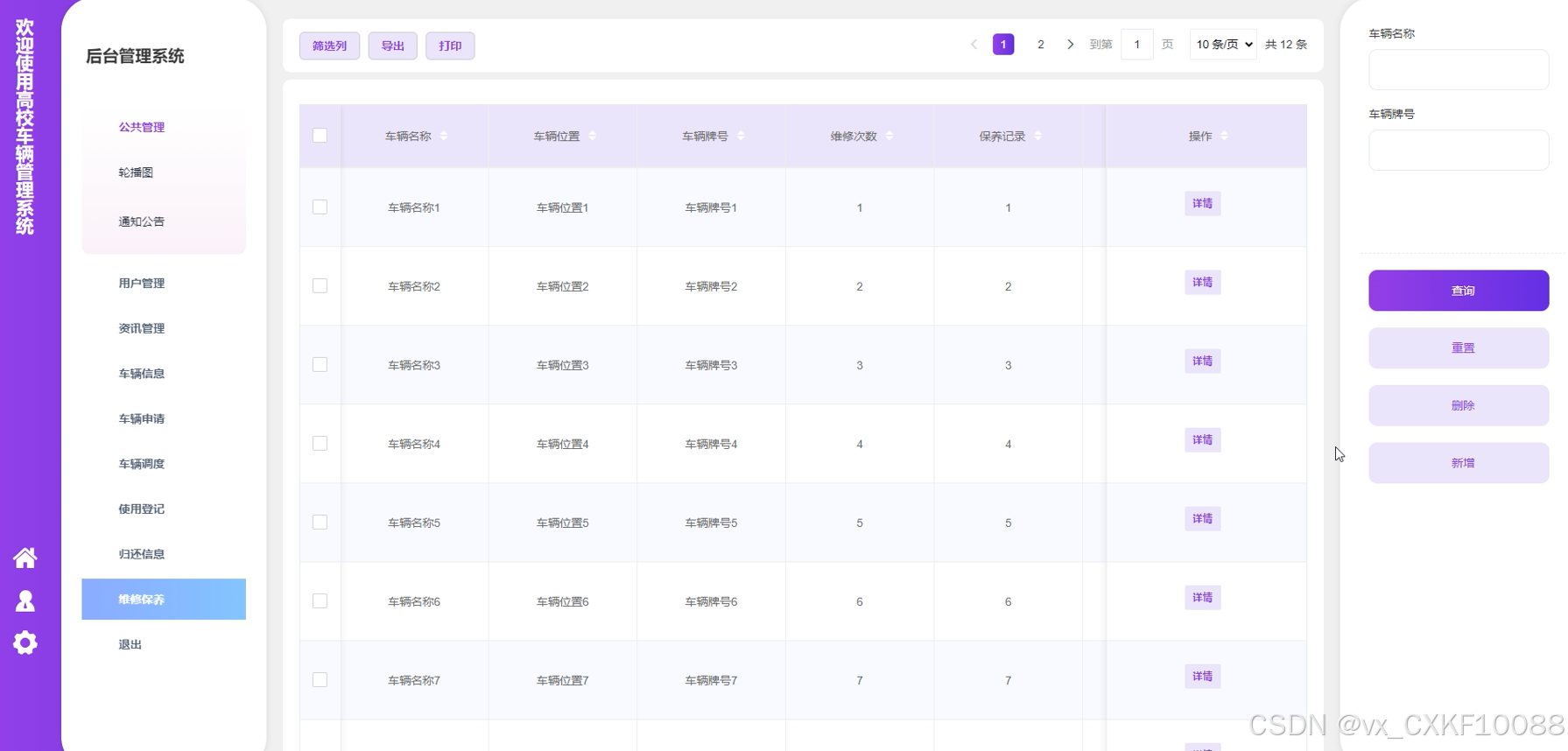The height and width of the screenshot is (751, 1568).
Task: Check the row 车辆名称2 checkbox
Action: coord(320,286)
